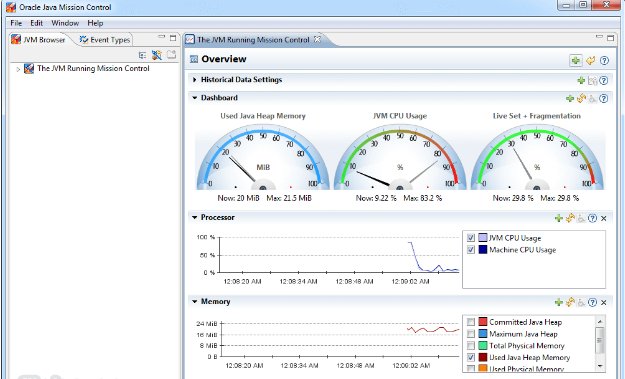This screenshot has height=379, width=625.
Task: Click the JVM CPU Usage color swatch
Action: (483, 238)
